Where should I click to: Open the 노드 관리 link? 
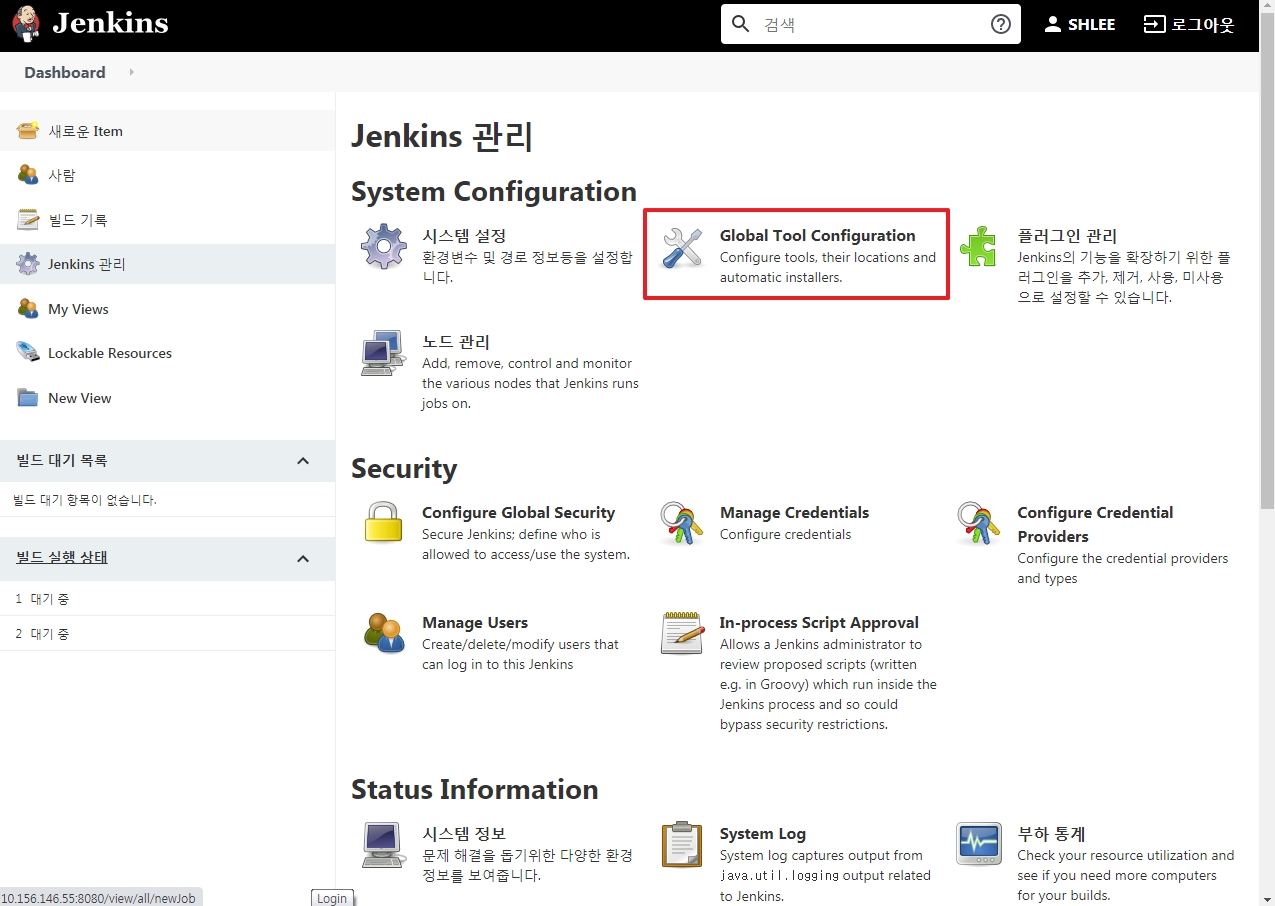click(x=456, y=342)
